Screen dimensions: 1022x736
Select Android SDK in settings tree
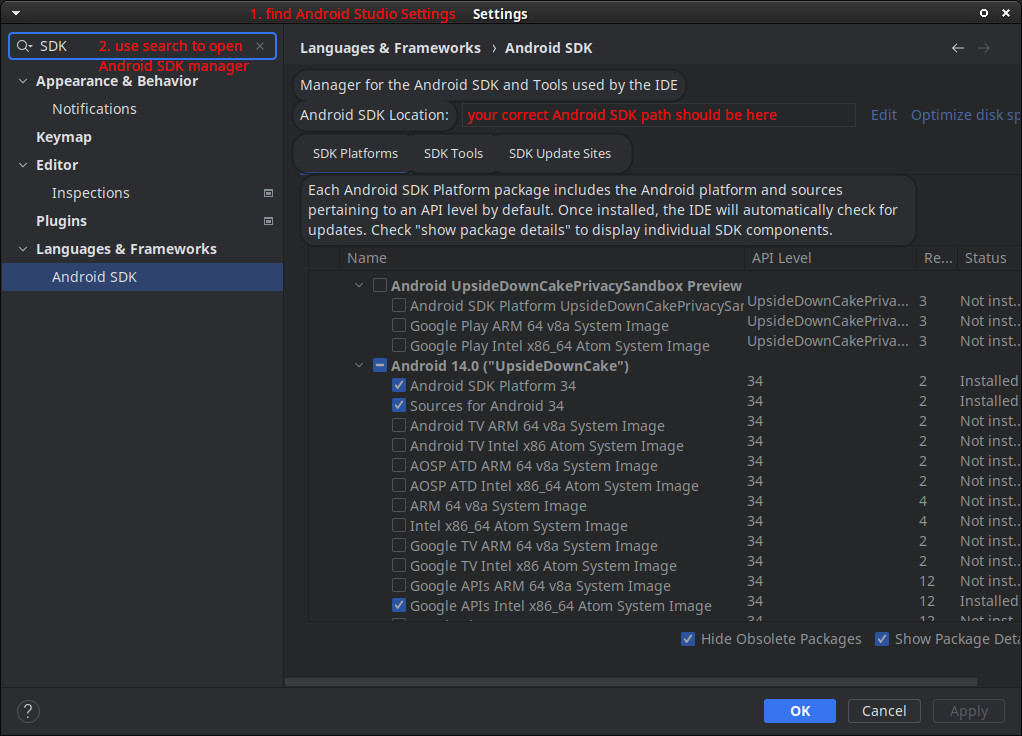142,277
